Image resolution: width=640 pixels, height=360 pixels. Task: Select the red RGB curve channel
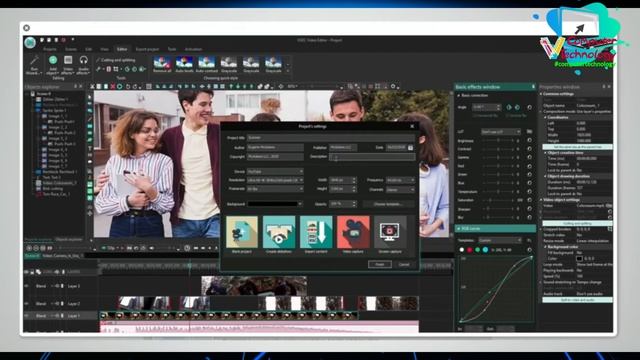470,250
